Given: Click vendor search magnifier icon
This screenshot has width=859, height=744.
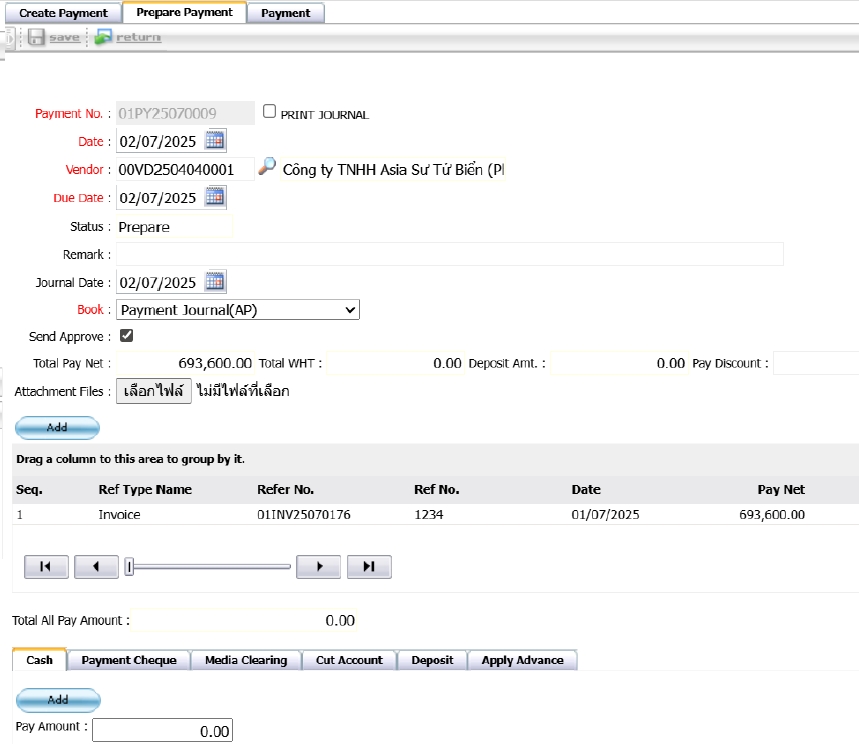Looking at the screenshot, I should click(x=267, y=168).
